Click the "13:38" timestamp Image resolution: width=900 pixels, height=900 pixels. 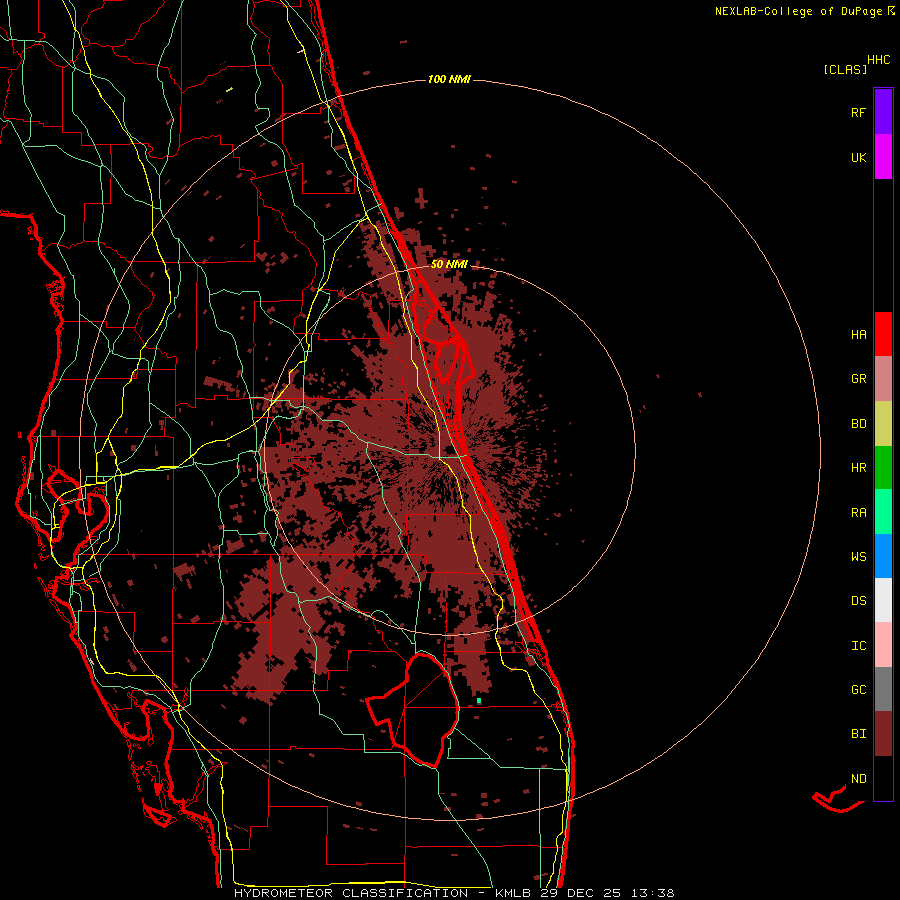[x=652, y=893]
